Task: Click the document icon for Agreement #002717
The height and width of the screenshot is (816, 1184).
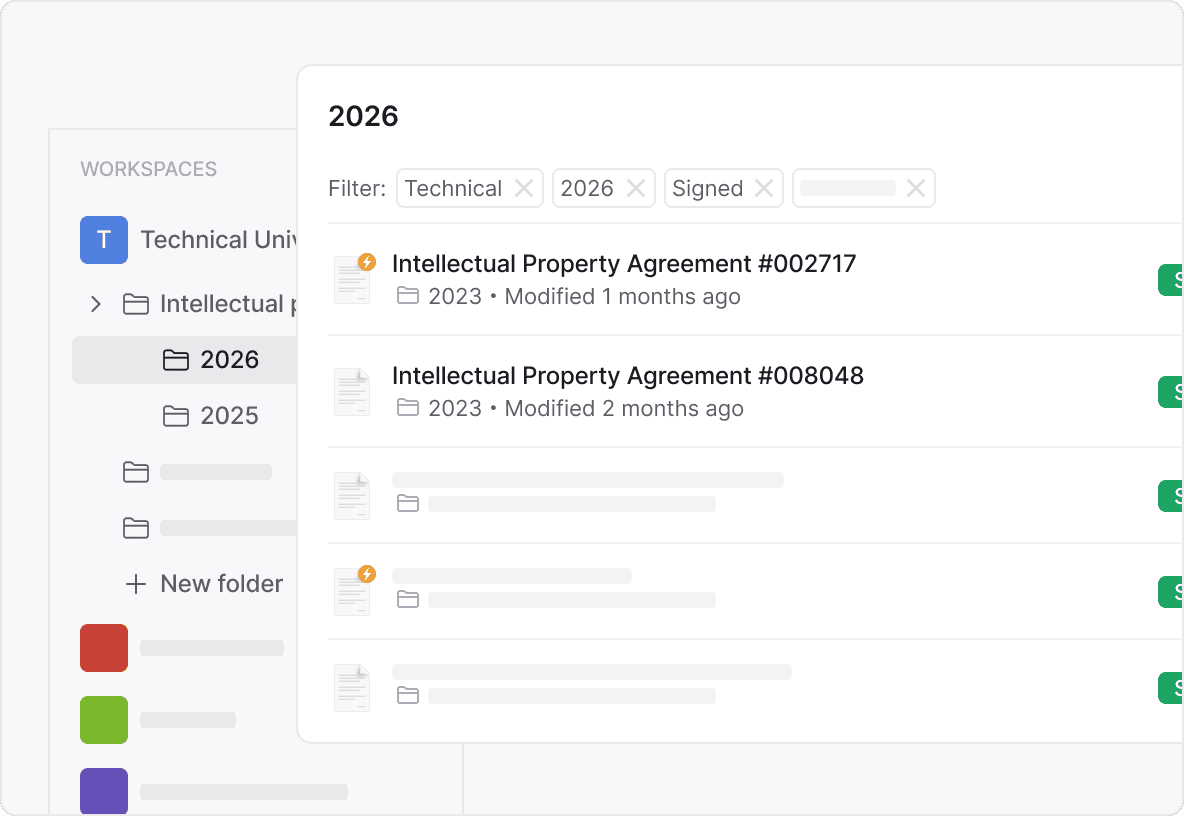Action: point(352,280)
